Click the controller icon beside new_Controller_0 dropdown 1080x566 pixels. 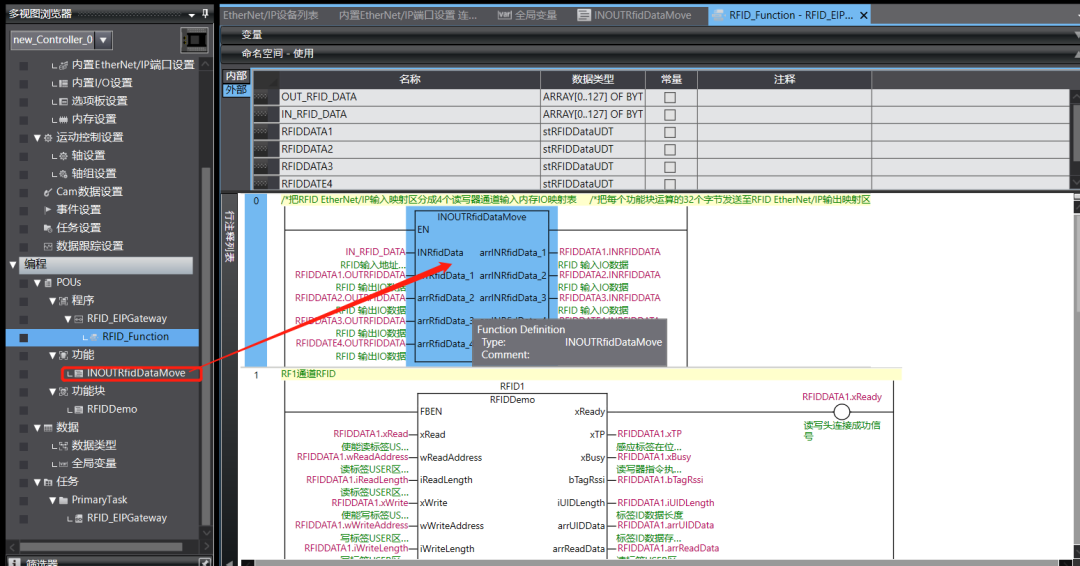[194, 40]
